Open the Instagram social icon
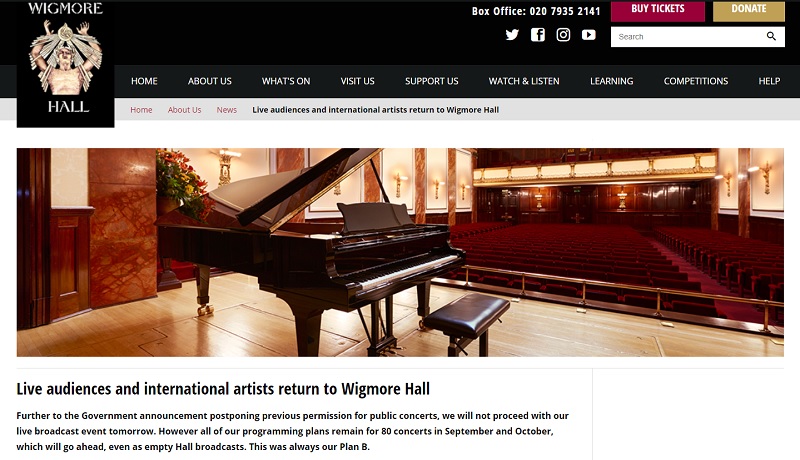800x460 pixels. 563,35
